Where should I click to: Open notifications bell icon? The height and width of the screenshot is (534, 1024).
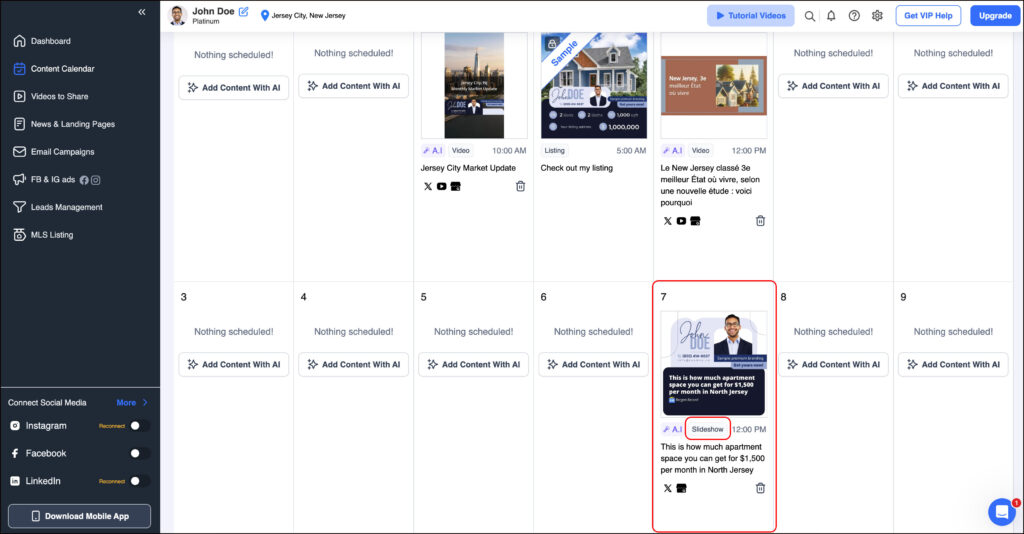click(831, 16)
